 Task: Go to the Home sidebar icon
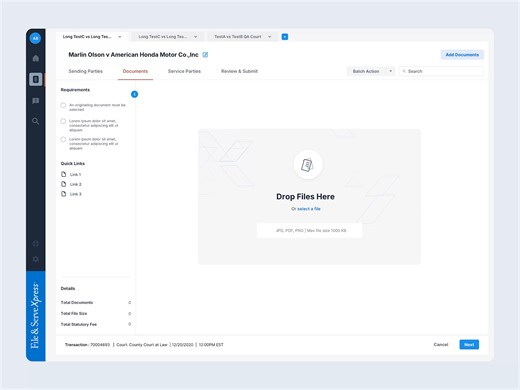[36, 58]
